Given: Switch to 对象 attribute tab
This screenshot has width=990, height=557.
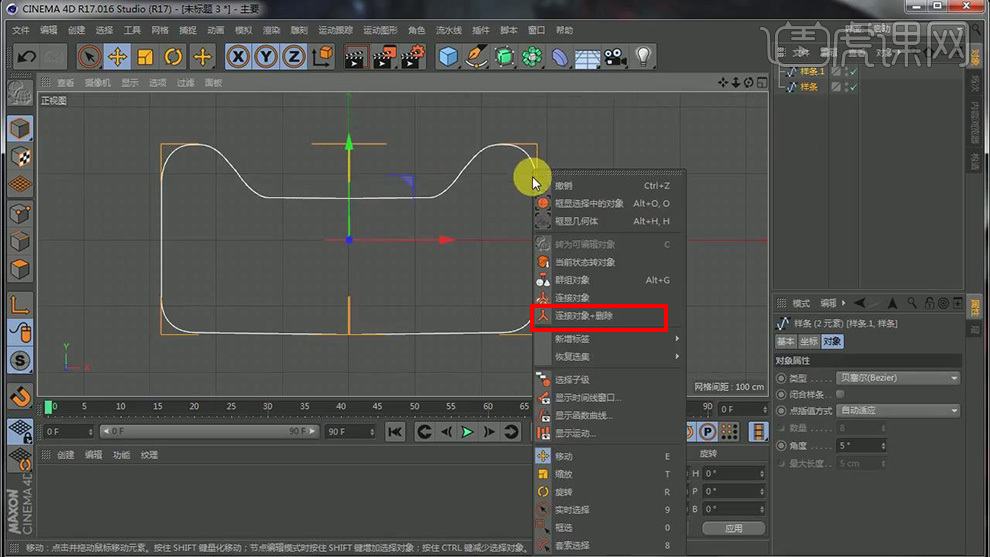Looking at the screenshot, I should pyautogui.click(x=832, y=342).
